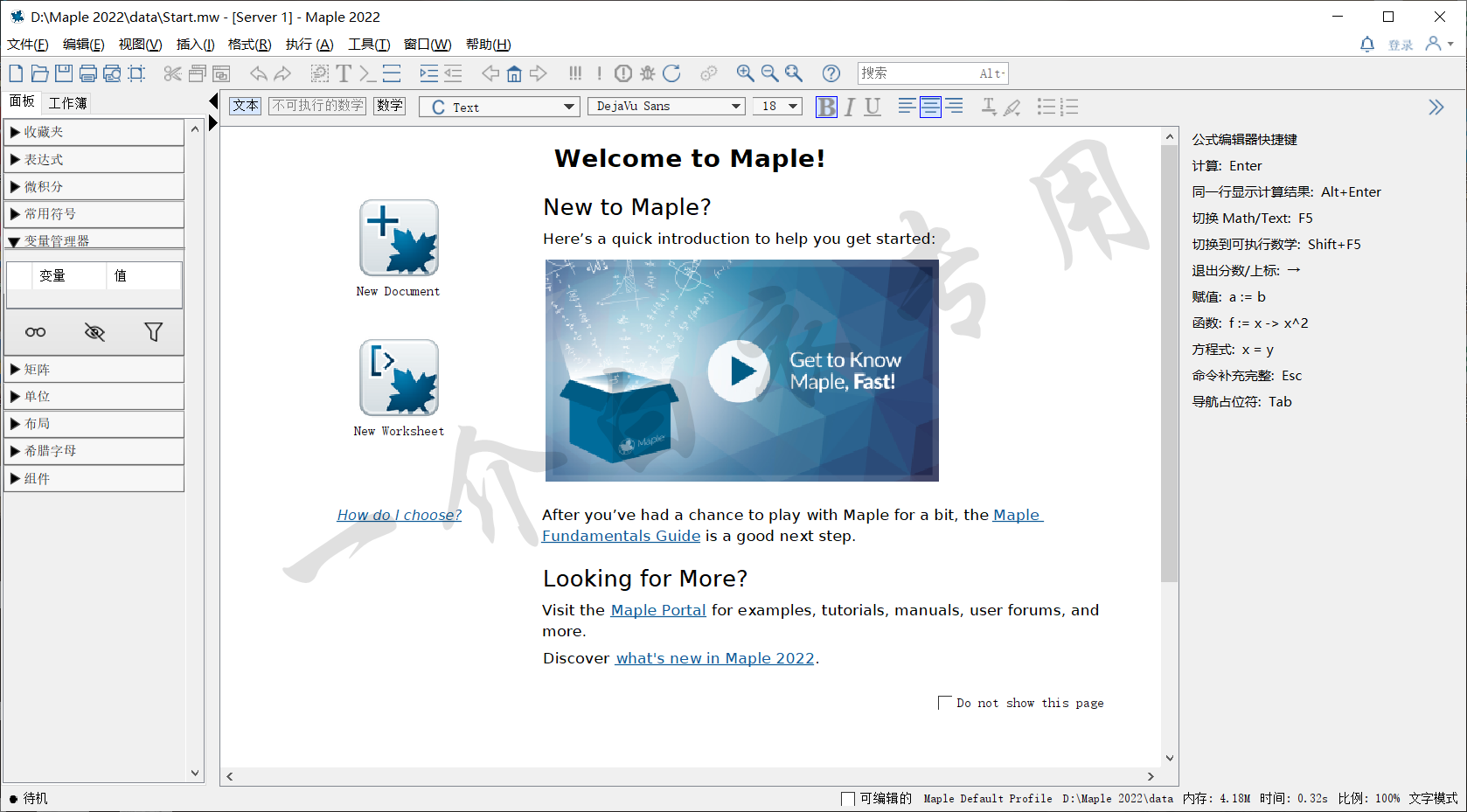1467x812 pixels.
Task: Indent the section with indent icon
Action: click(x=428, y=73)
